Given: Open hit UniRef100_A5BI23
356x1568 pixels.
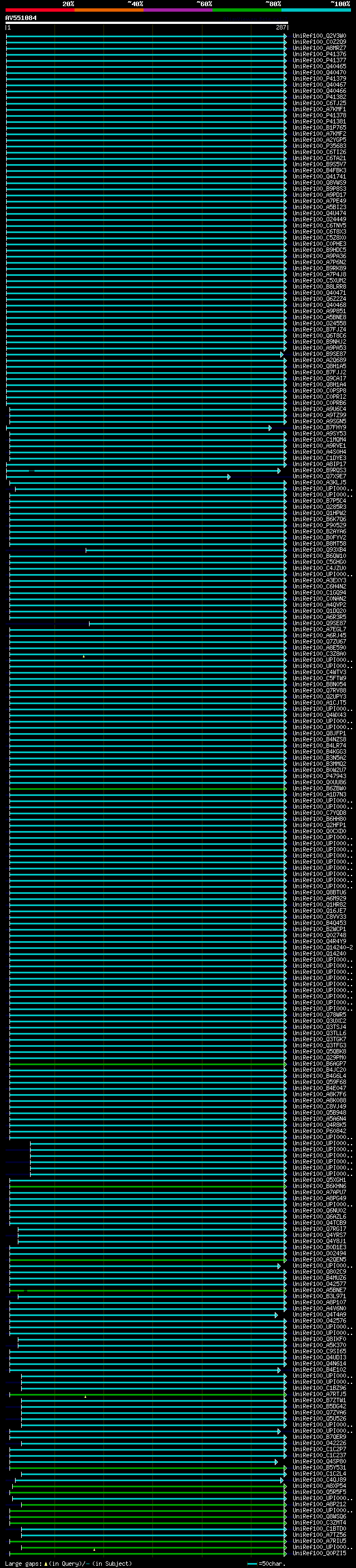Looking at the screenshot, I should [x=319, y=207].
